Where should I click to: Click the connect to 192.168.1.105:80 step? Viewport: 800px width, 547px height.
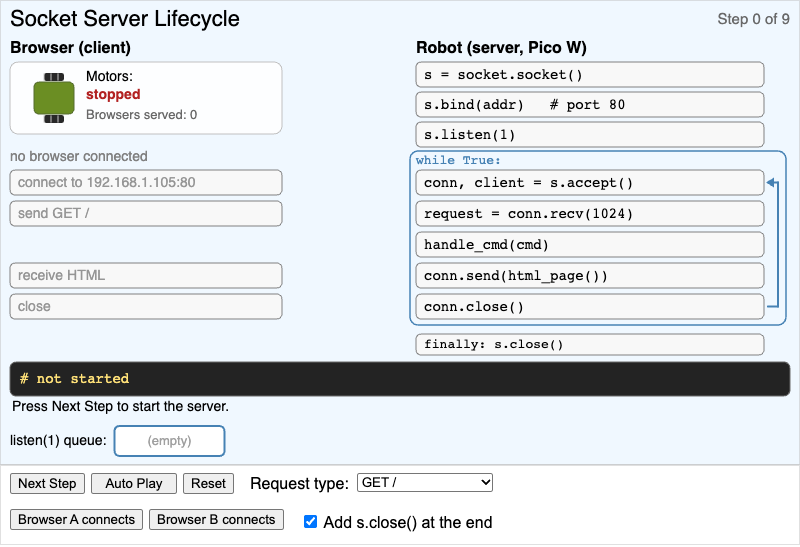[x=146, y=183]
